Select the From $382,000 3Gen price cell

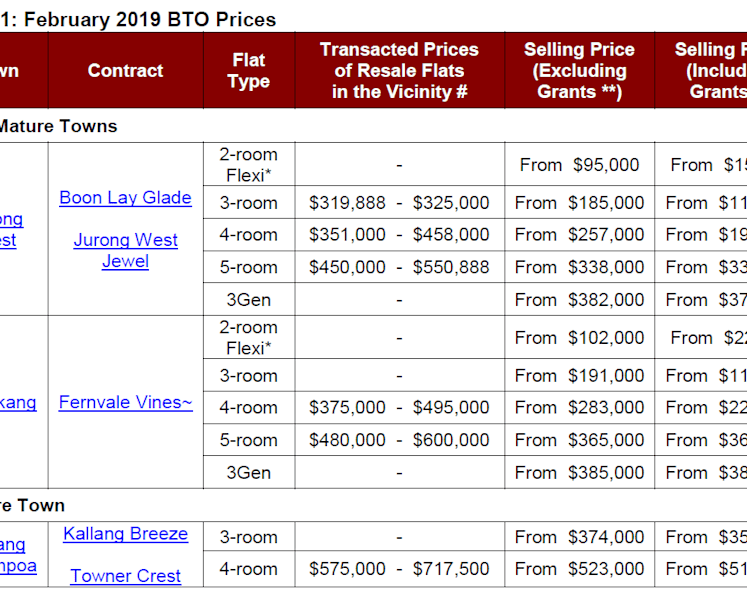tap(579, 300)
